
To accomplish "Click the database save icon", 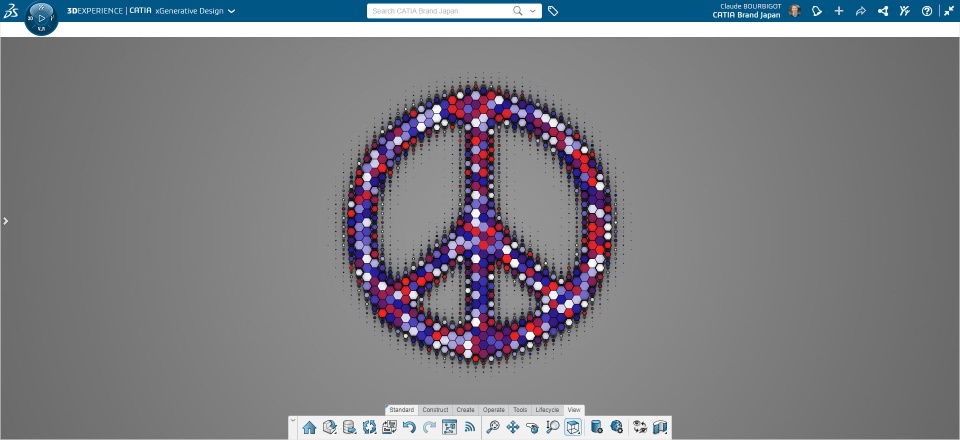I will click(349, 427).
